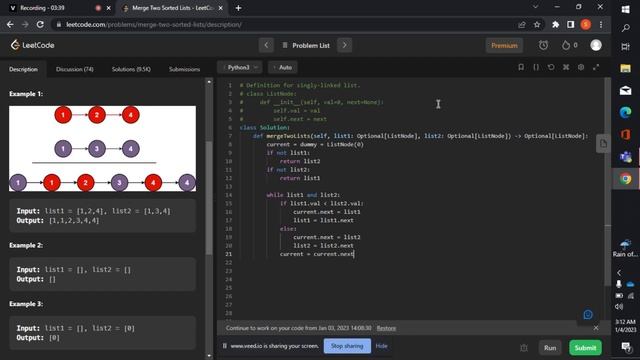Viewport: 640px width, 360px height.
Task: Click the browser address bar
Action: pos(286,24)
